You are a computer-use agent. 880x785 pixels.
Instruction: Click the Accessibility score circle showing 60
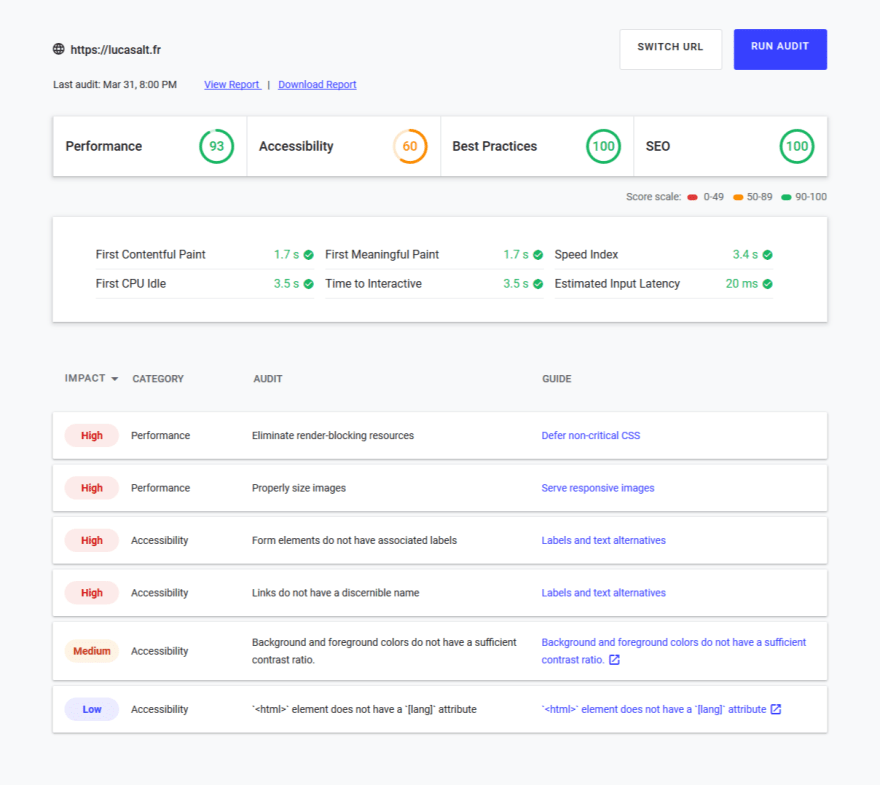click(410, 146)
